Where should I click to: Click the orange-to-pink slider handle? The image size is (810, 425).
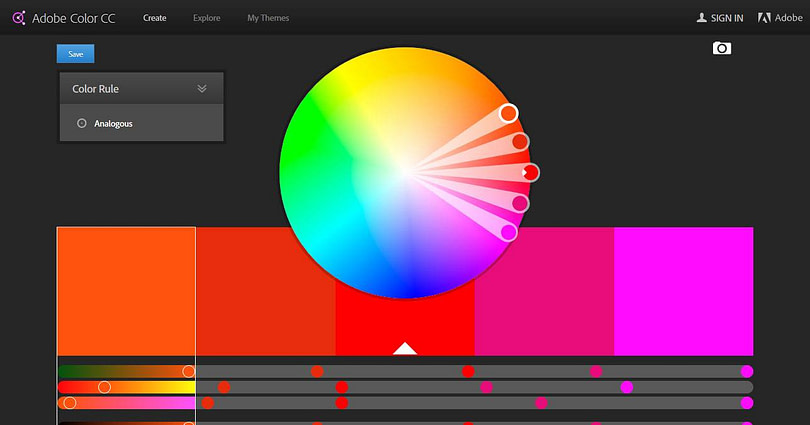[70, 403]
